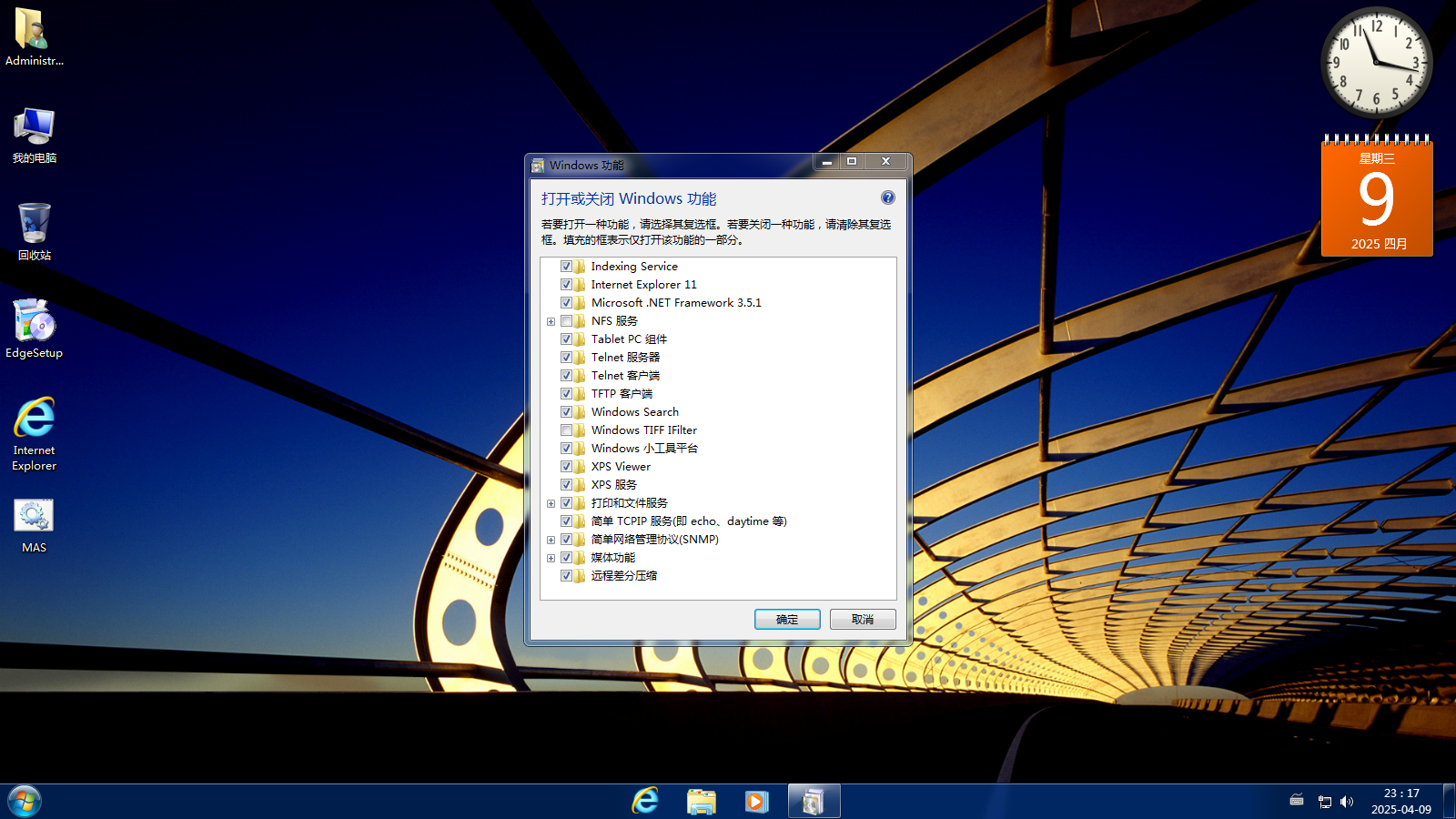Click the Windows 功能 taskbar button
The width and height of the screenshot is (1456, 819).
[814, 802]
